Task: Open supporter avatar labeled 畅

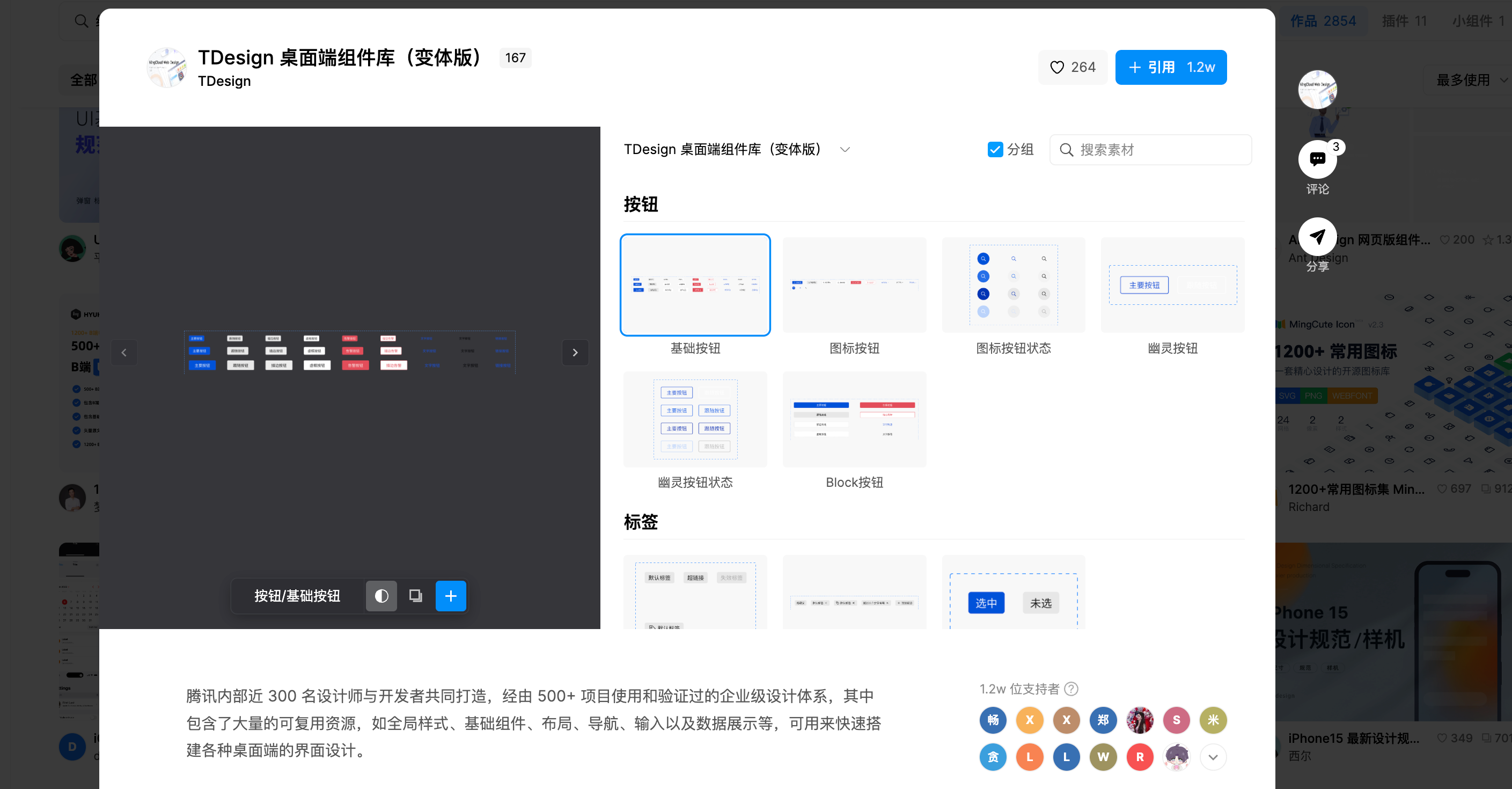Action: coord(993,720)
